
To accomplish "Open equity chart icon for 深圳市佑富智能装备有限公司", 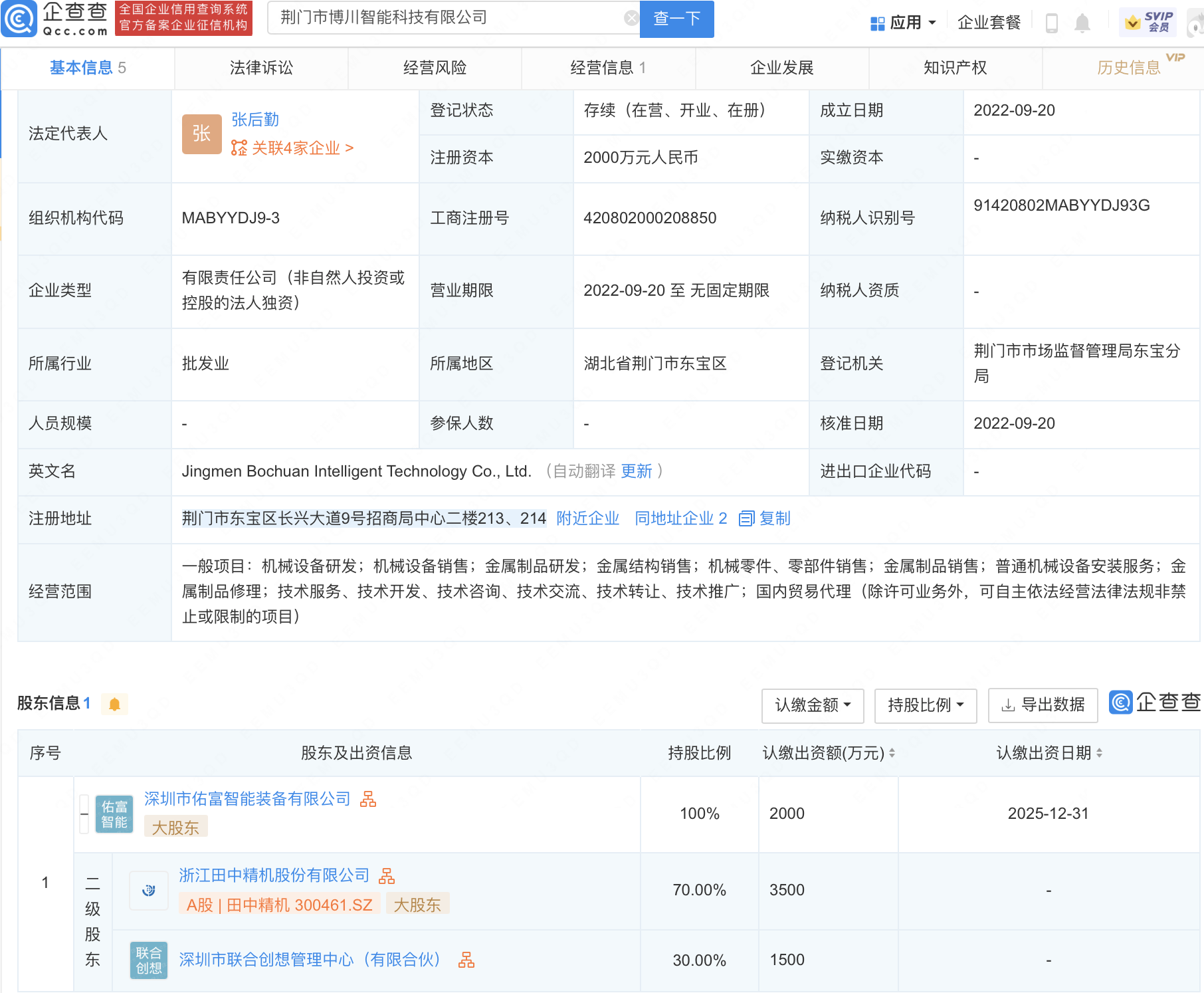I will click(368, 799).
